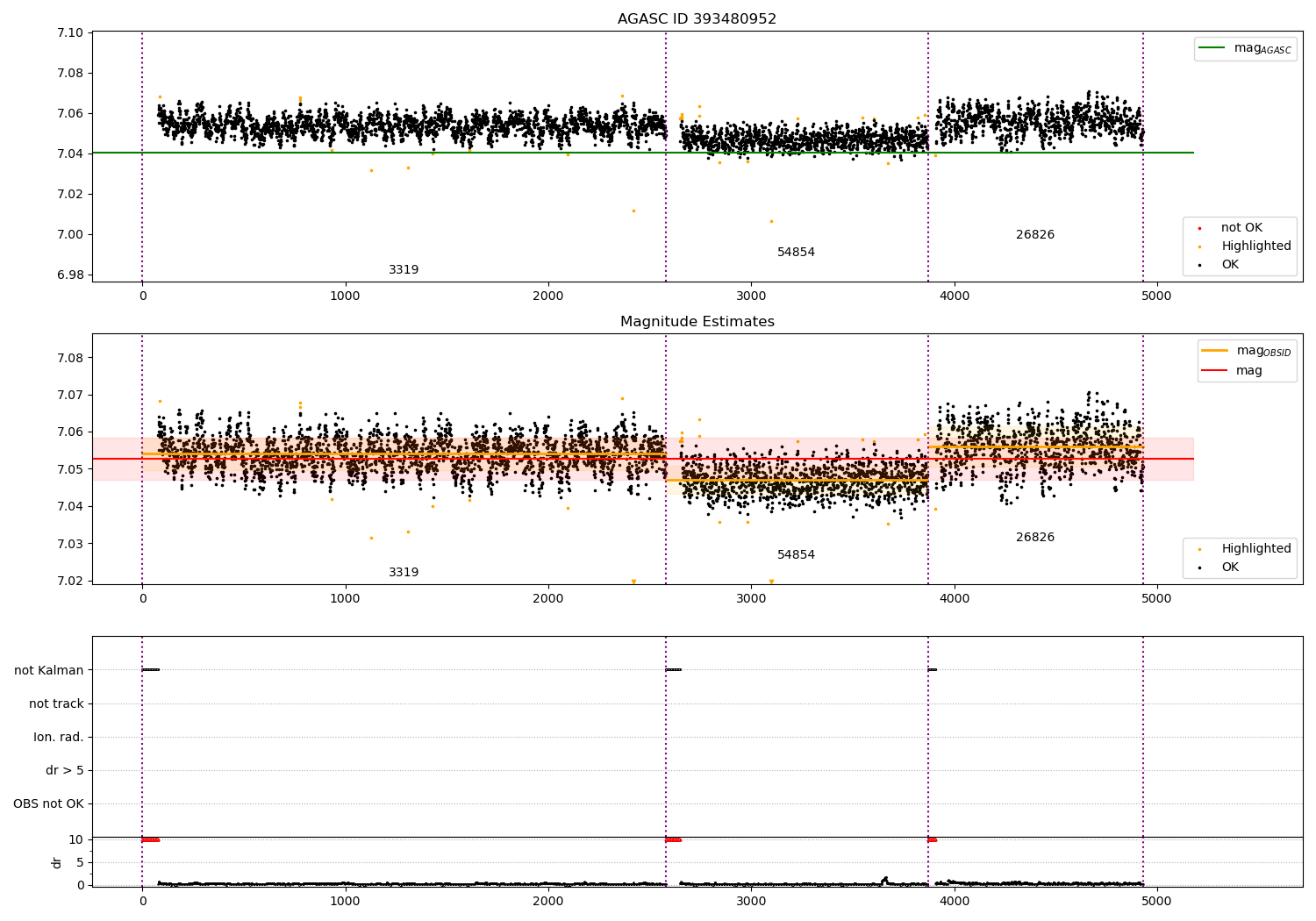Click the 'Magnitude Estimates' plot title

click(x=697, y=322)
